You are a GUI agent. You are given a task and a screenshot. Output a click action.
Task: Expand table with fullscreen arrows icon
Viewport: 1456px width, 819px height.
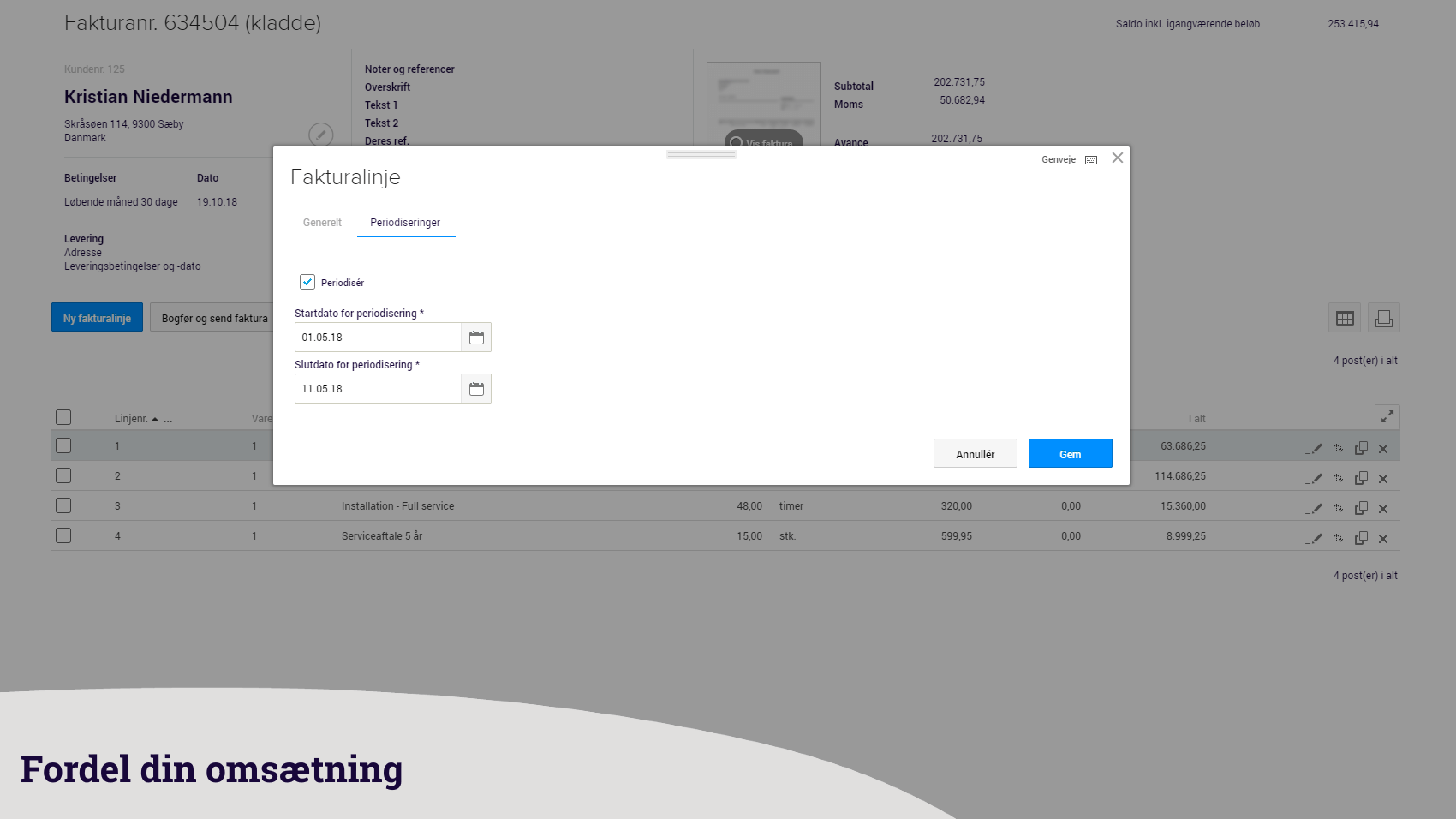(x=1387, y=417)
